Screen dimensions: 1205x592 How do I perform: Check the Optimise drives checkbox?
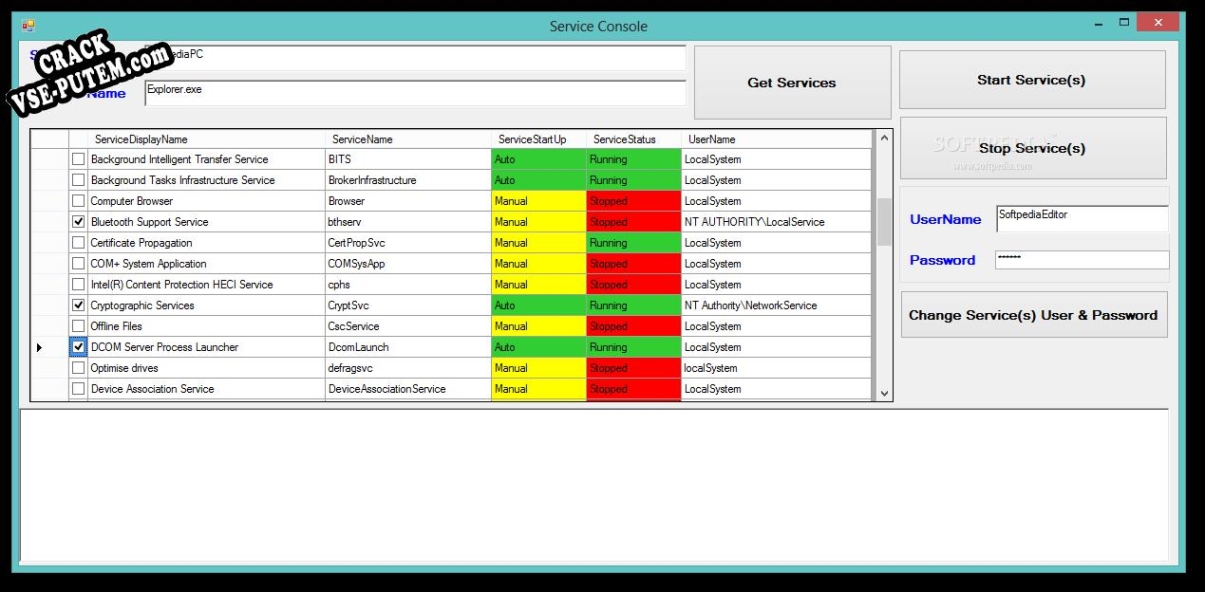coord(78,368)
